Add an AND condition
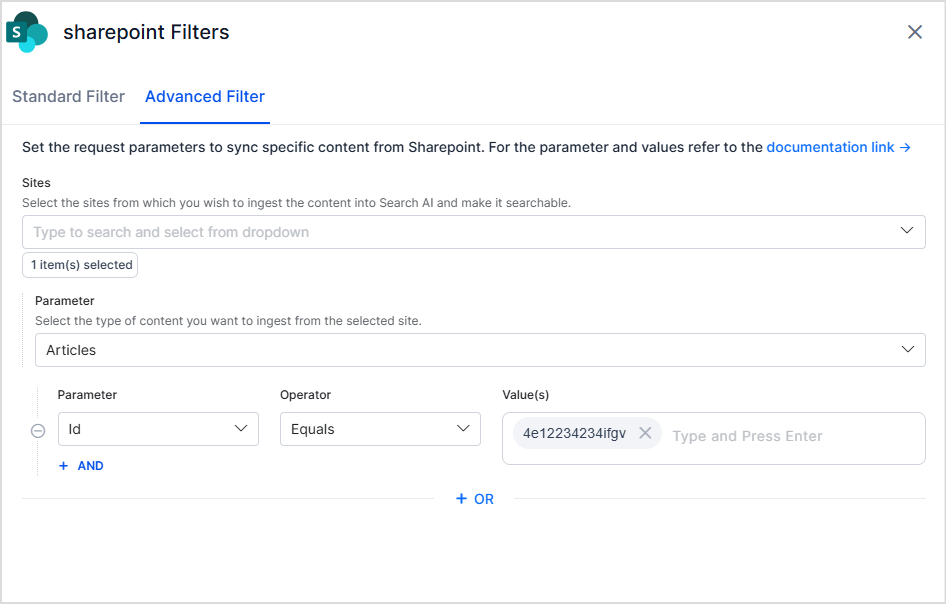The height and width of the screenshot is (604, 946). (81, 466)
